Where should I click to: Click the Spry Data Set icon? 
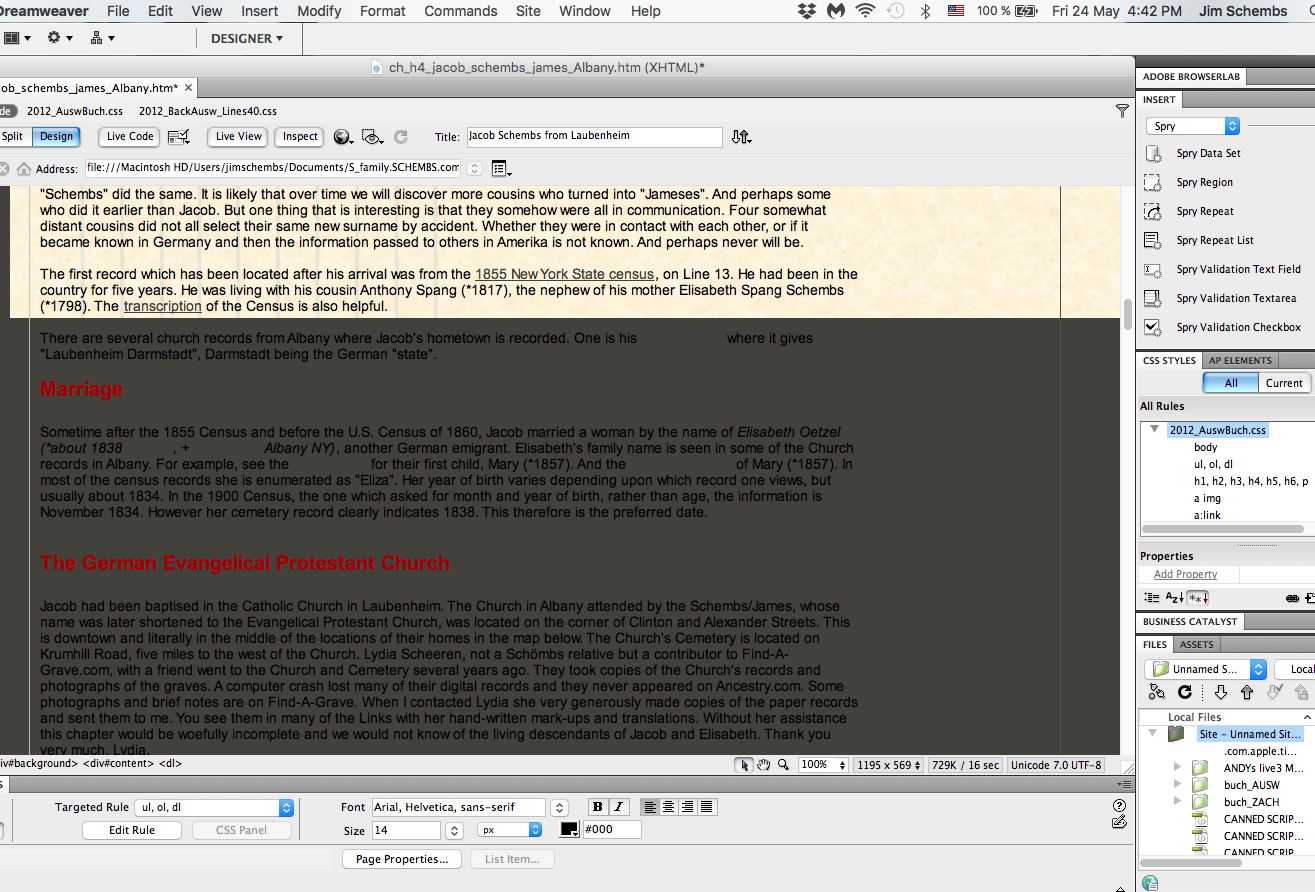[1153, 154]
